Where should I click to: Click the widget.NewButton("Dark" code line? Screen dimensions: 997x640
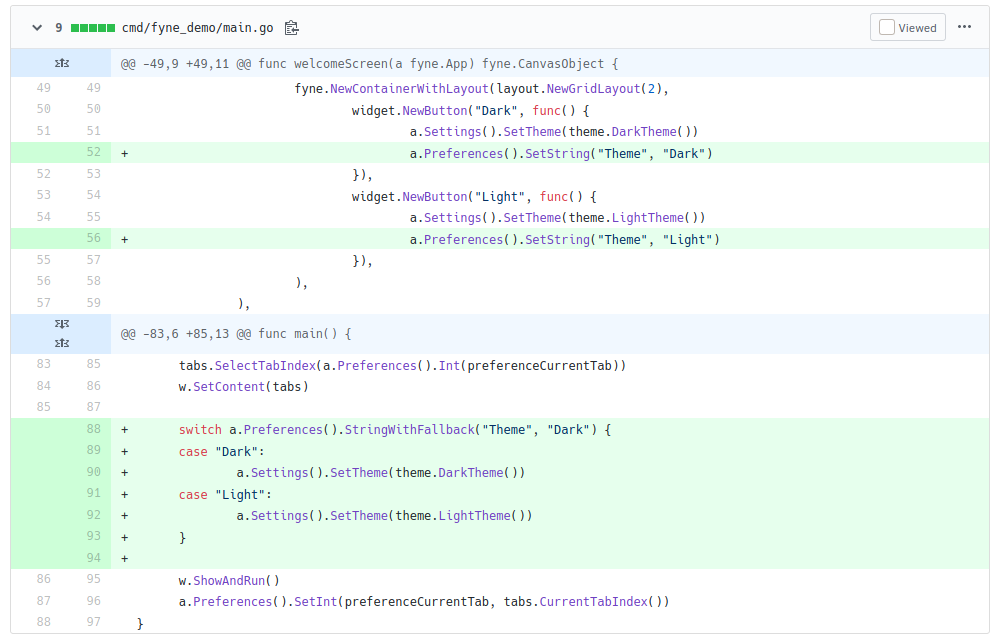click(471, 111)
